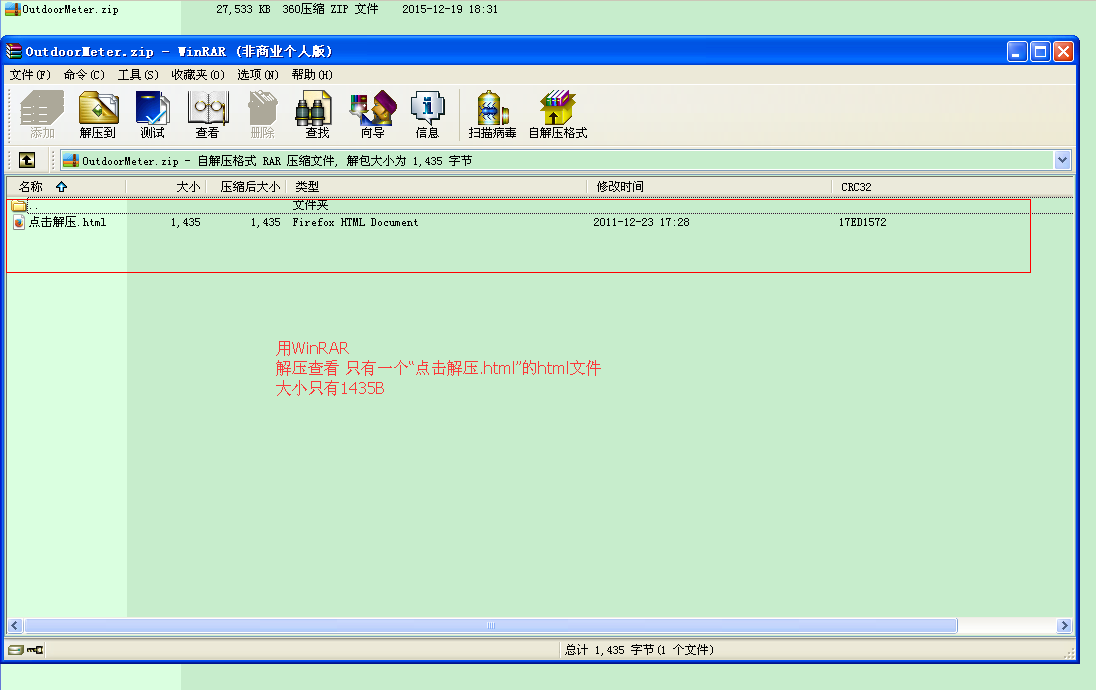Run the 测试 (Test) archive tool
The width and height of the screenshot is (1096, 690).
click(x=152, y=115)
